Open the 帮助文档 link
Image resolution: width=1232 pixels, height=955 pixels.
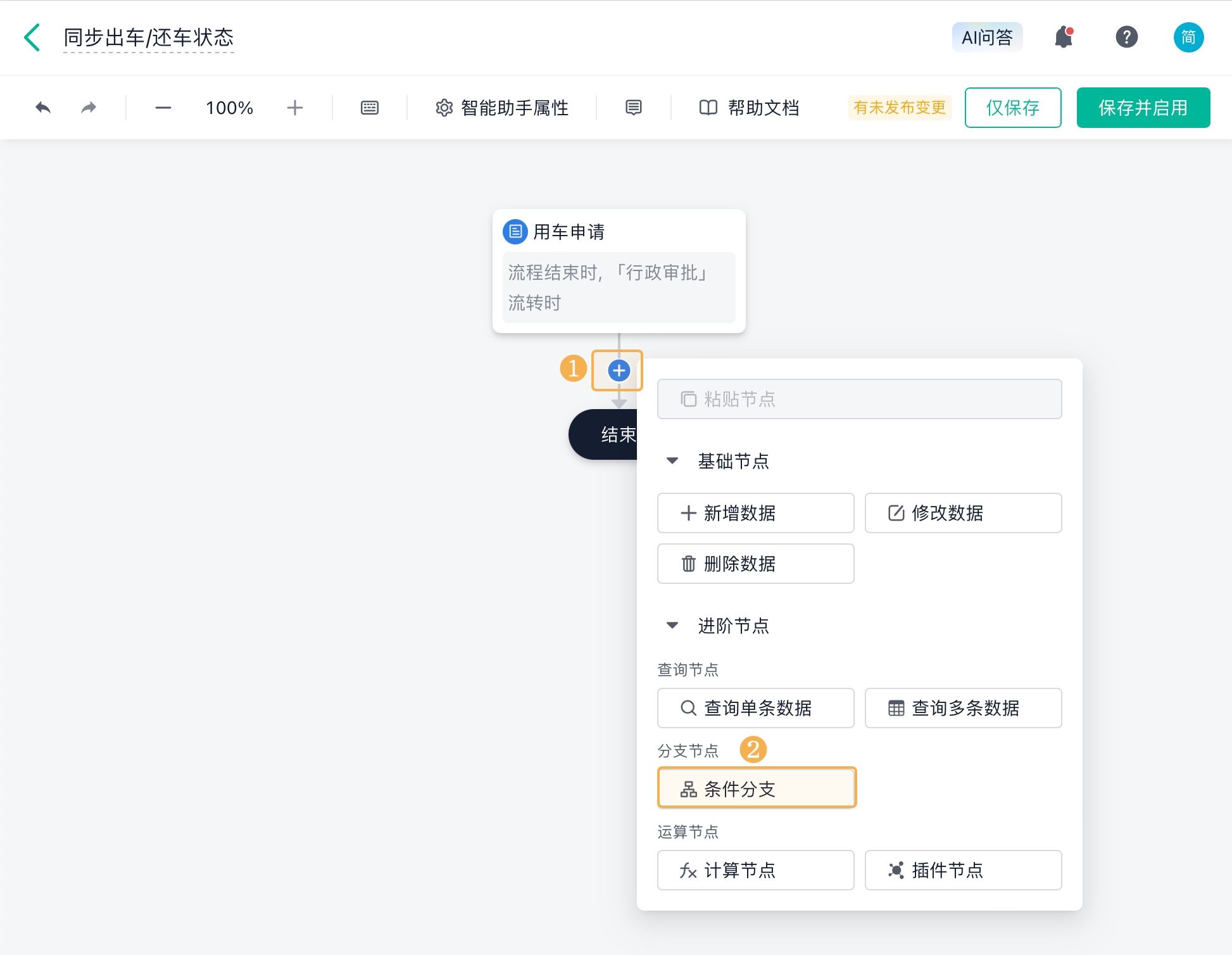pos(750,108)
